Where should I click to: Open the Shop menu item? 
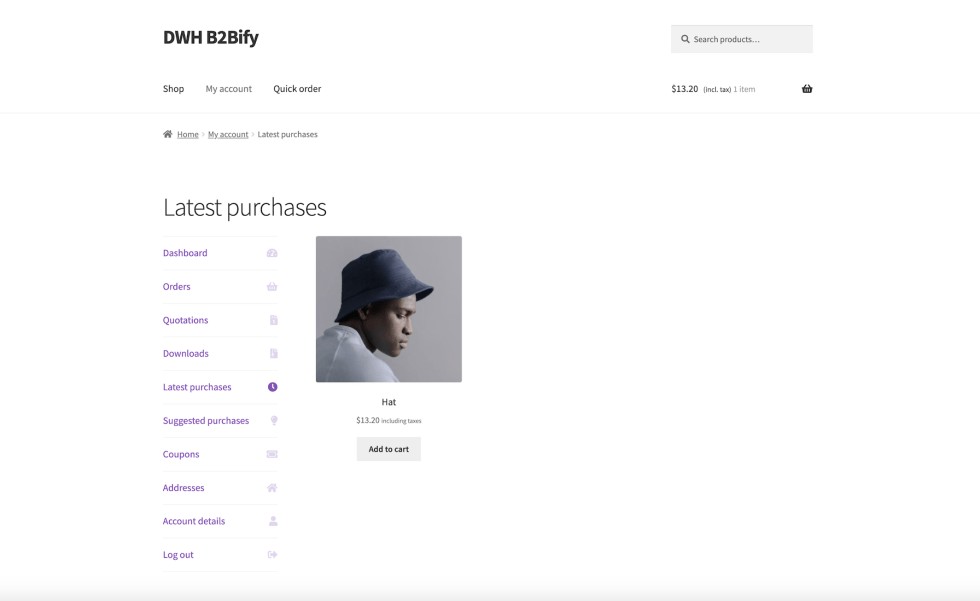tap(173, 89)
